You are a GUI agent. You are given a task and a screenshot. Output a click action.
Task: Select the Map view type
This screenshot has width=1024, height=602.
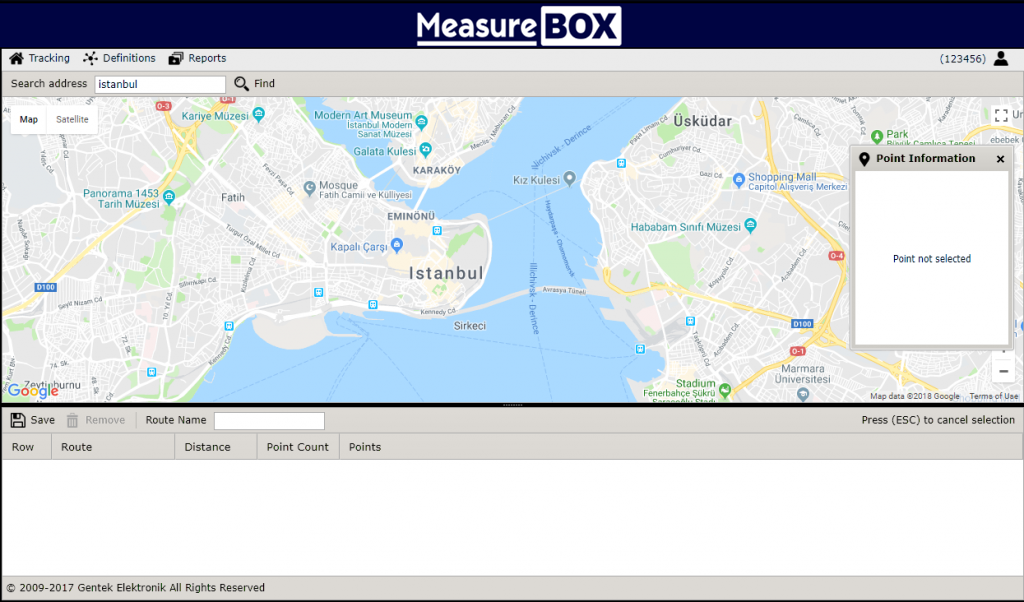point(29,119)
